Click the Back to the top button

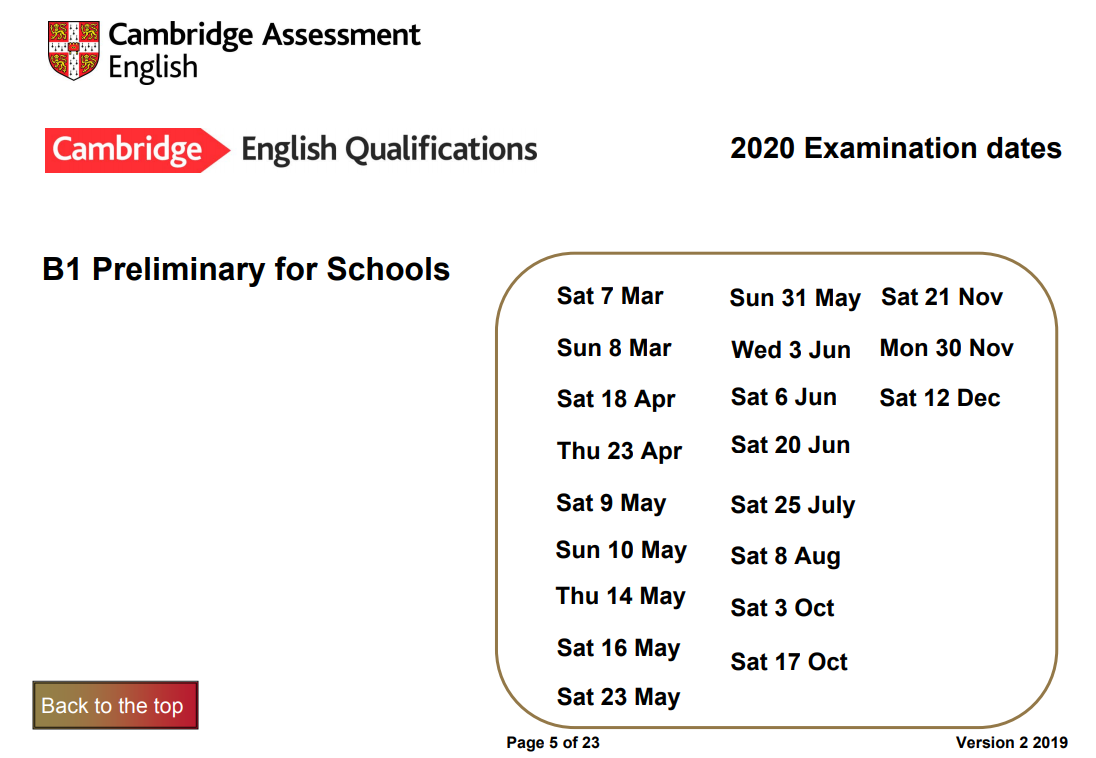(115, 705)
